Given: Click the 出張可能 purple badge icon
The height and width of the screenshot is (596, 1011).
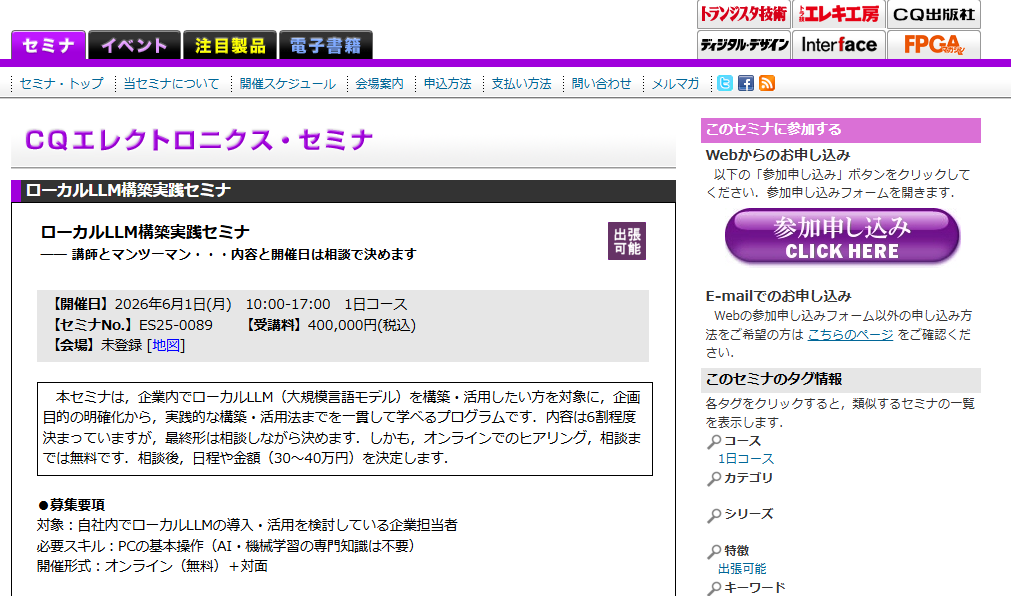Looking at the screenshot, I should click(627, 241).
